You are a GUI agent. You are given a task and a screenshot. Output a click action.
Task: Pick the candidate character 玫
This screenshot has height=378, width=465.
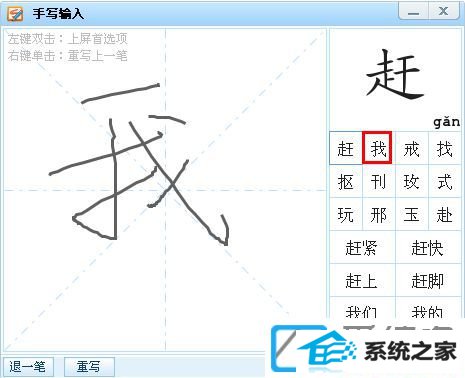coord(411,181)
